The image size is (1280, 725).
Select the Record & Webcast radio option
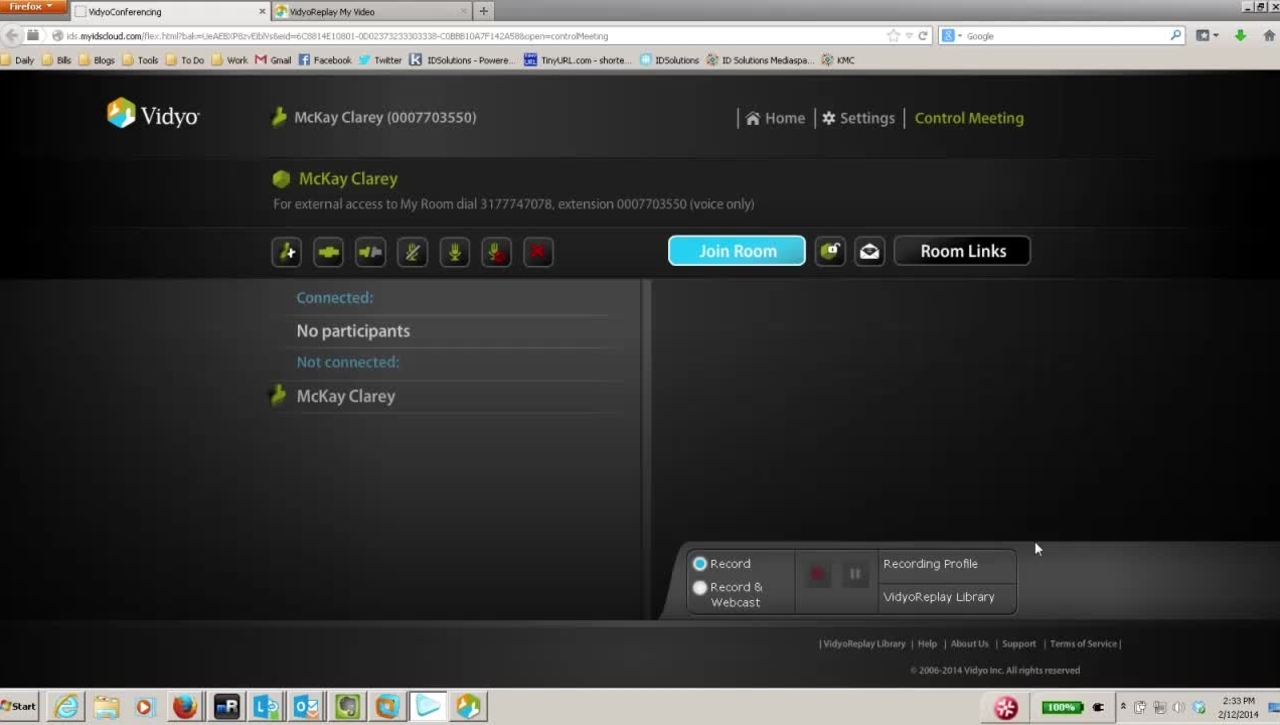point(700,588)
